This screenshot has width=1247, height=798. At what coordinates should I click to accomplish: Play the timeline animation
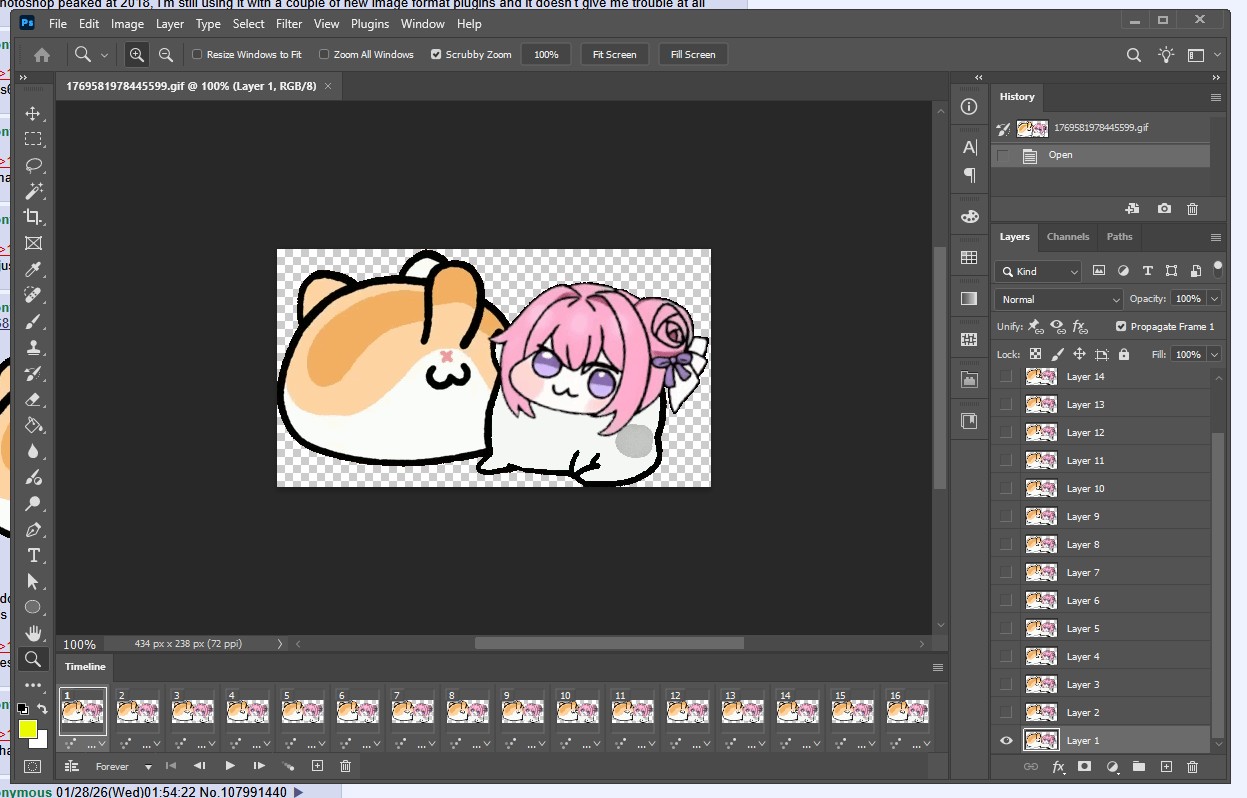(230, 766)
